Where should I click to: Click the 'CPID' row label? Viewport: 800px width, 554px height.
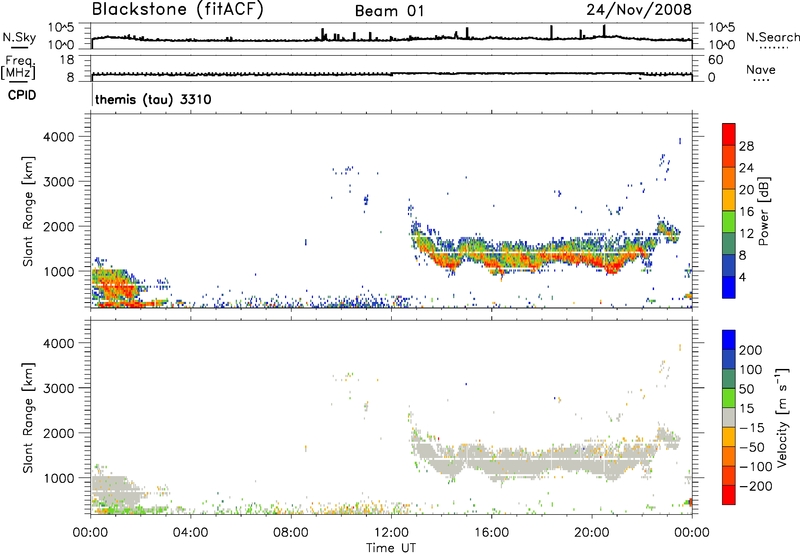(x=22, y=95)
